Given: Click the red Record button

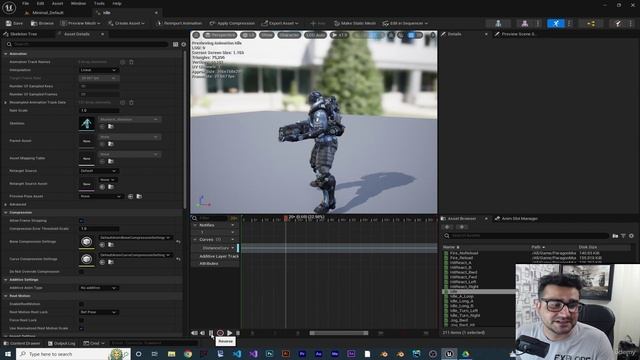Looking at the screenshot, I should [x=220, y=333].
